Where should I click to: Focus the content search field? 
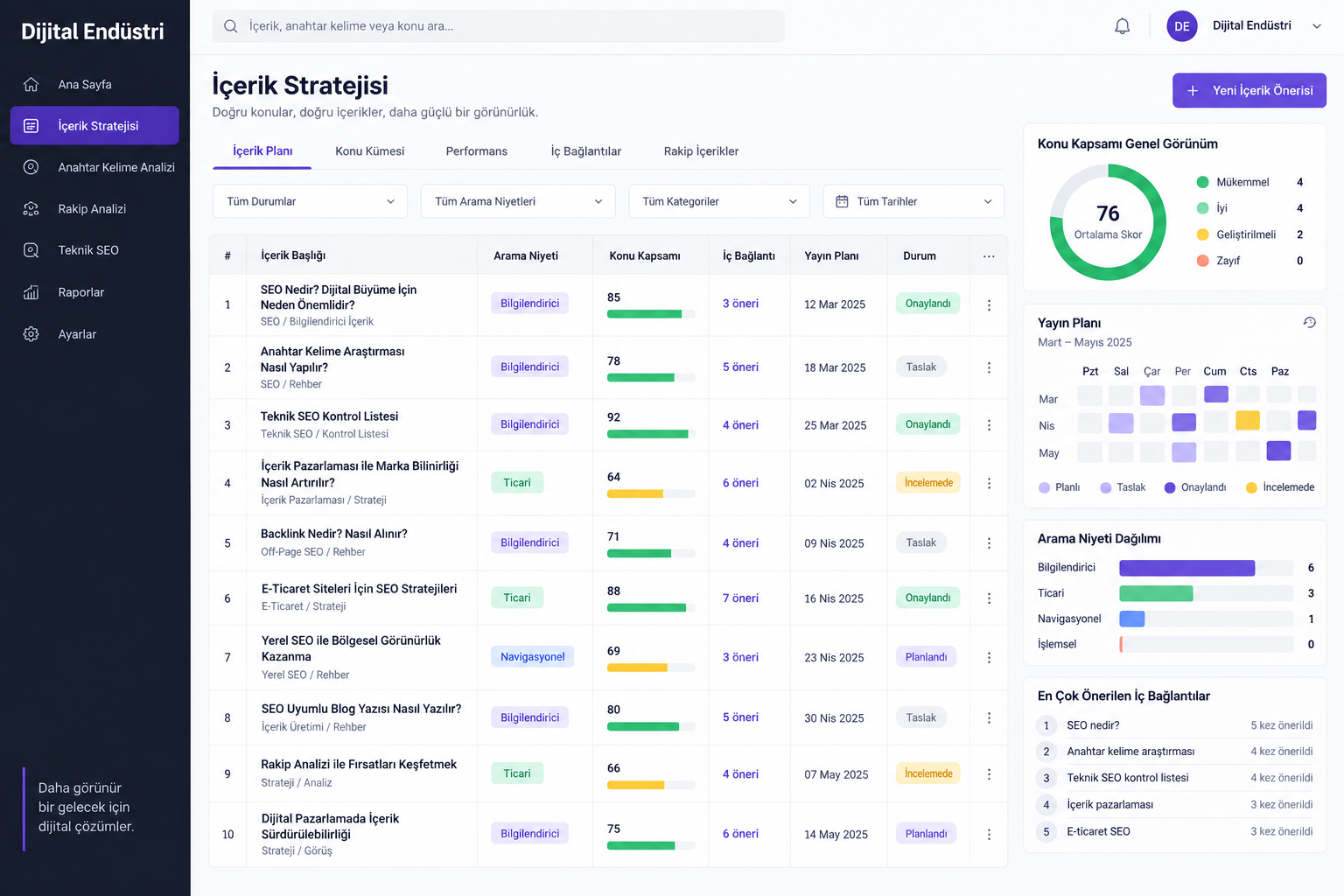(x=499, y=26)
